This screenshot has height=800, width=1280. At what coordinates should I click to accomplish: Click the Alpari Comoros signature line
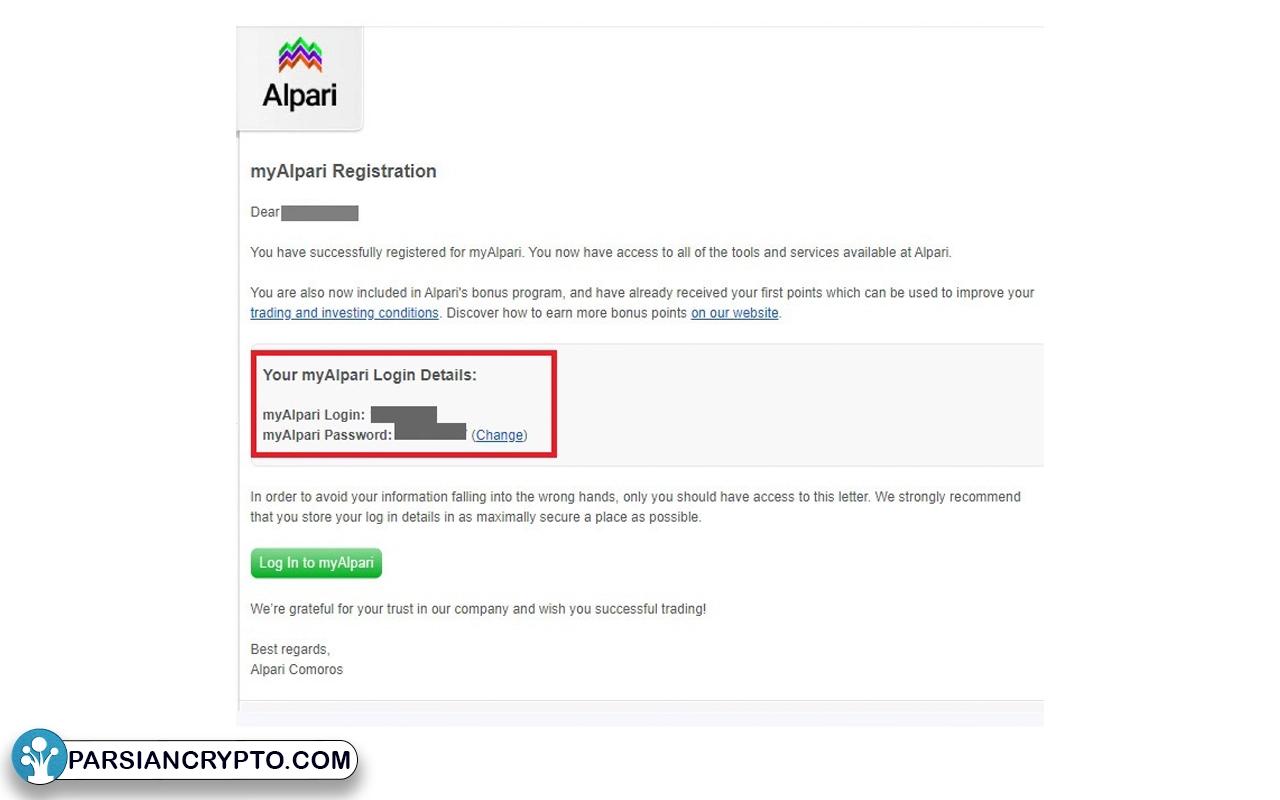tap(296, 669)
